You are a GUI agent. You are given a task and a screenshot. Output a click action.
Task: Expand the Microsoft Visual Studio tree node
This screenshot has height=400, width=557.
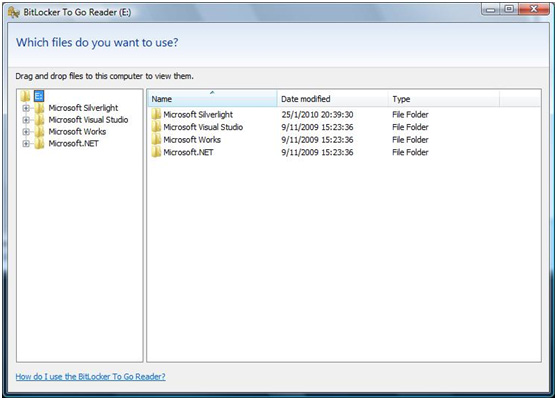pyautogui.click(x=26, y=120)
